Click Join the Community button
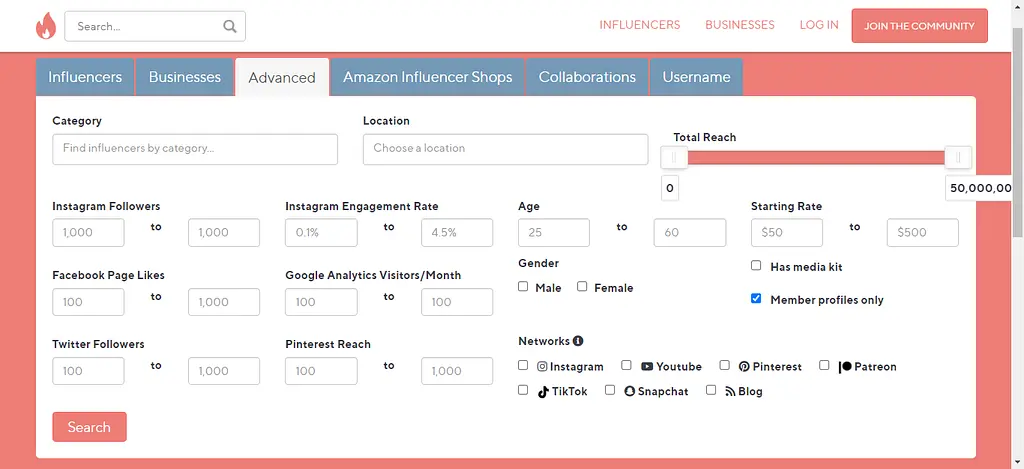 [919, 26]
